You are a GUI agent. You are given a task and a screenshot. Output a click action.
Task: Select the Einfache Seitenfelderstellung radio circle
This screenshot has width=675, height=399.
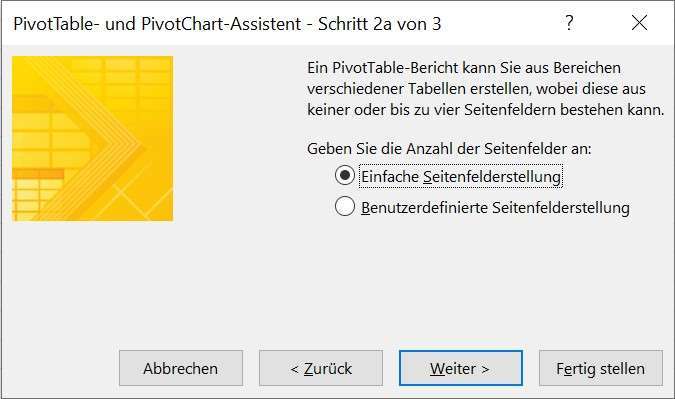tap(345, 175)
